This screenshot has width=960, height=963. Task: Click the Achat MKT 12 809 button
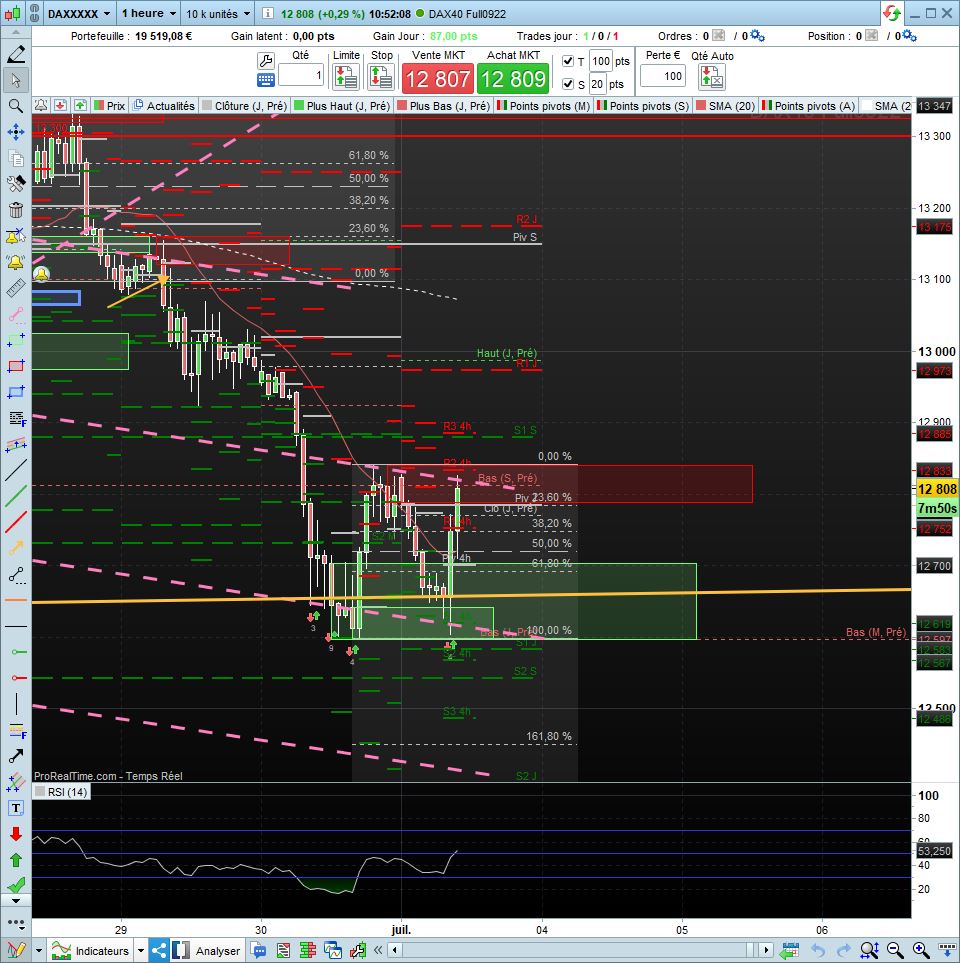point(513,79)
